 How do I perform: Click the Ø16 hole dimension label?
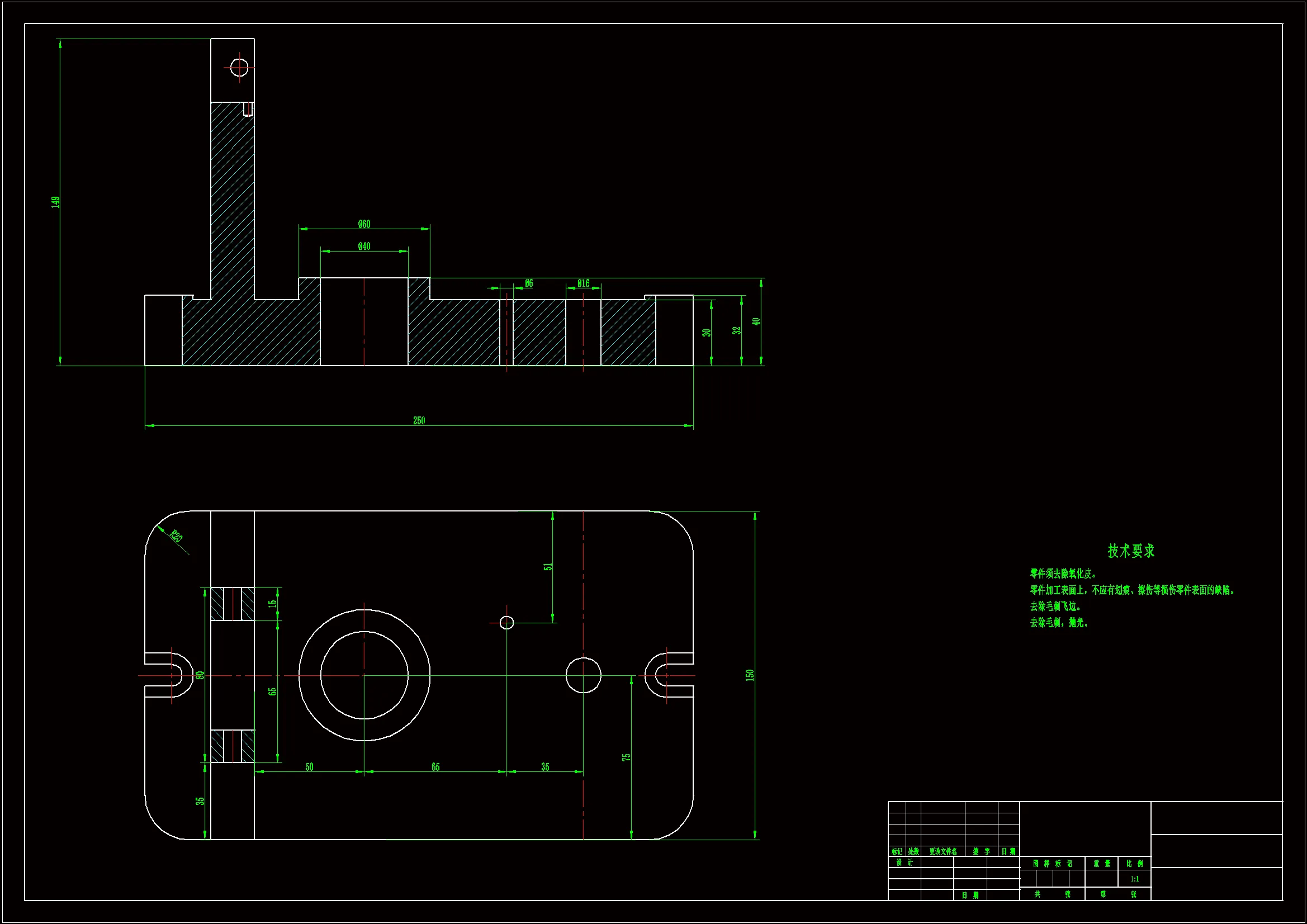(584, 283)
